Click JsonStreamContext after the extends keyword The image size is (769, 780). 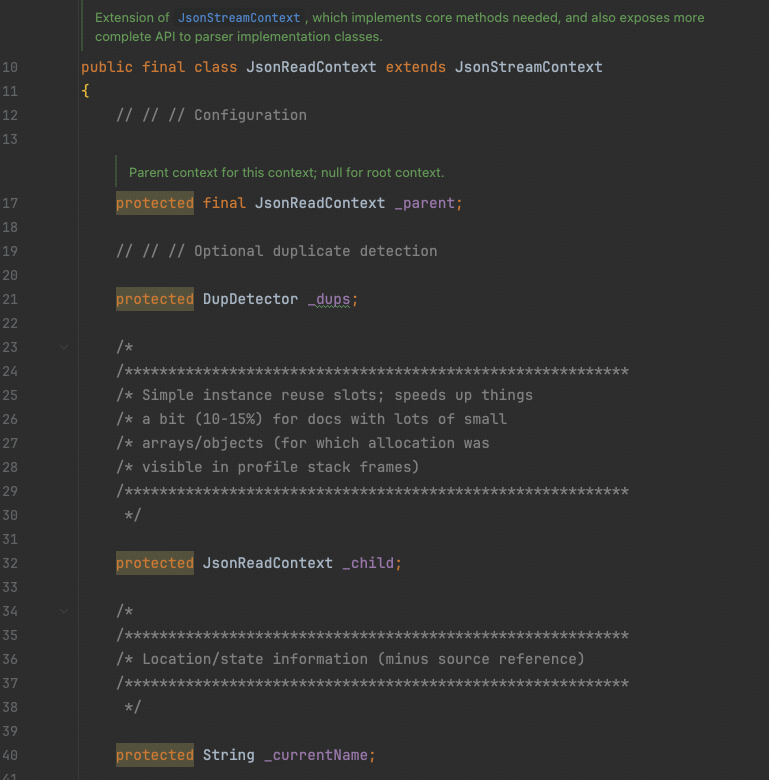coord(528,67)
